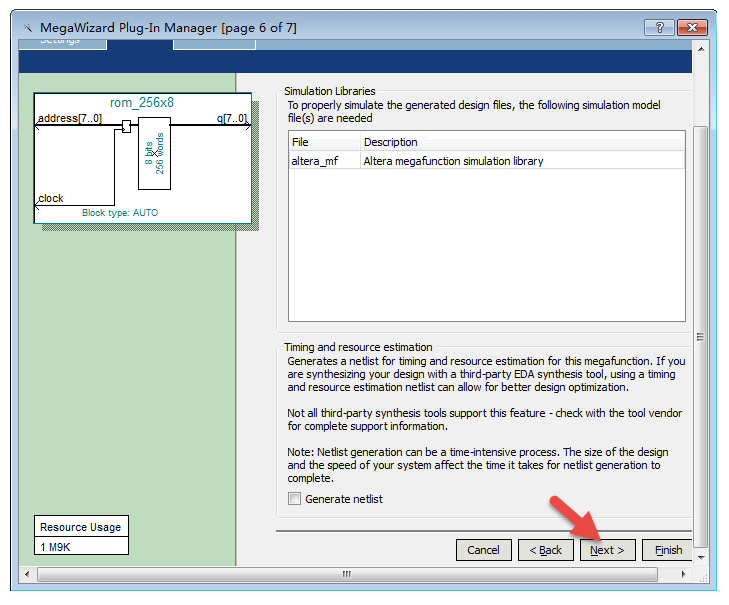Click the clock port label
The image size is (729, 605).
tap(51, 198)
